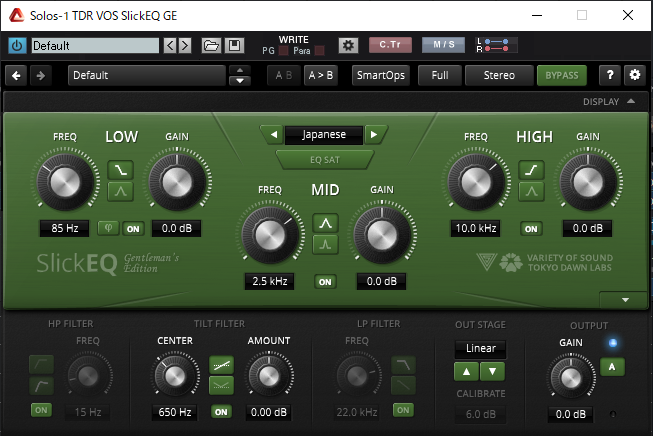Screen dimensions: 653x436
Task: Open plugin settings gear at top right
Action: click(635, 75)
